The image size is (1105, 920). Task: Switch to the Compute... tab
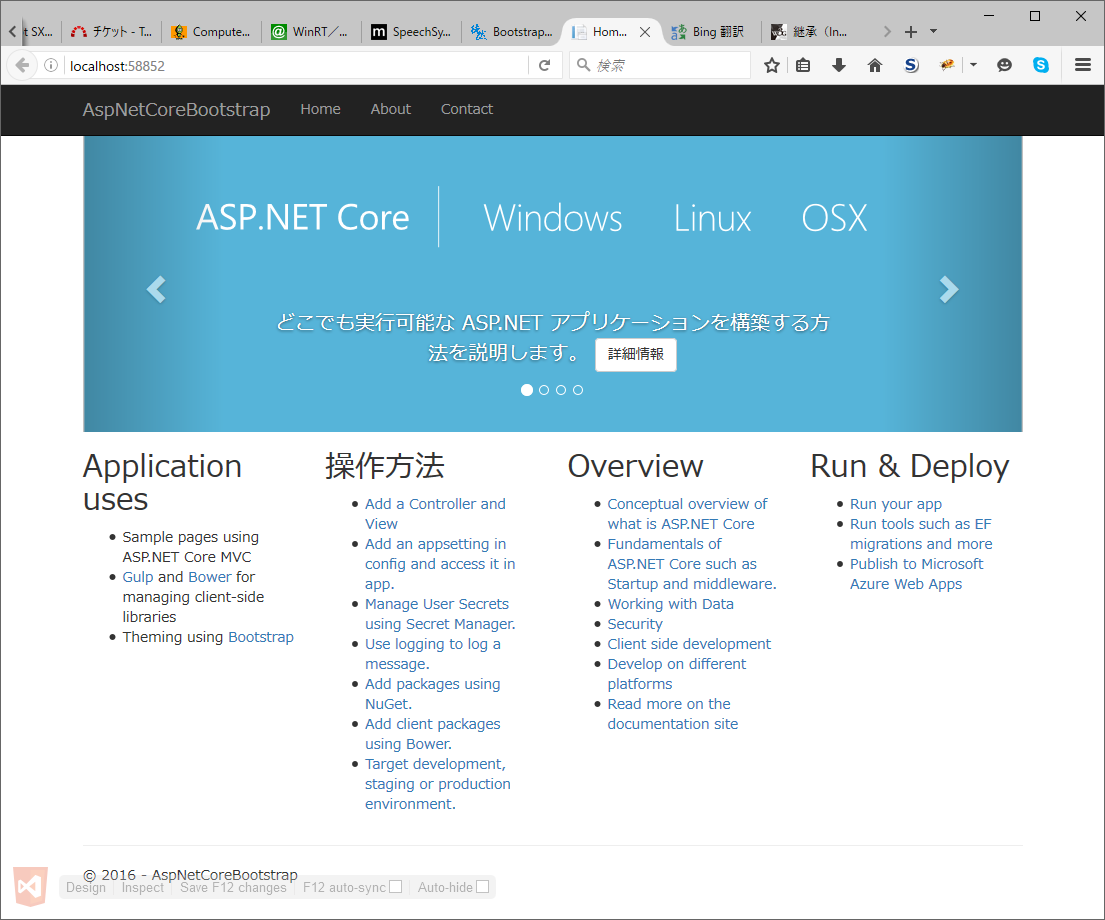tap(211, 32)
